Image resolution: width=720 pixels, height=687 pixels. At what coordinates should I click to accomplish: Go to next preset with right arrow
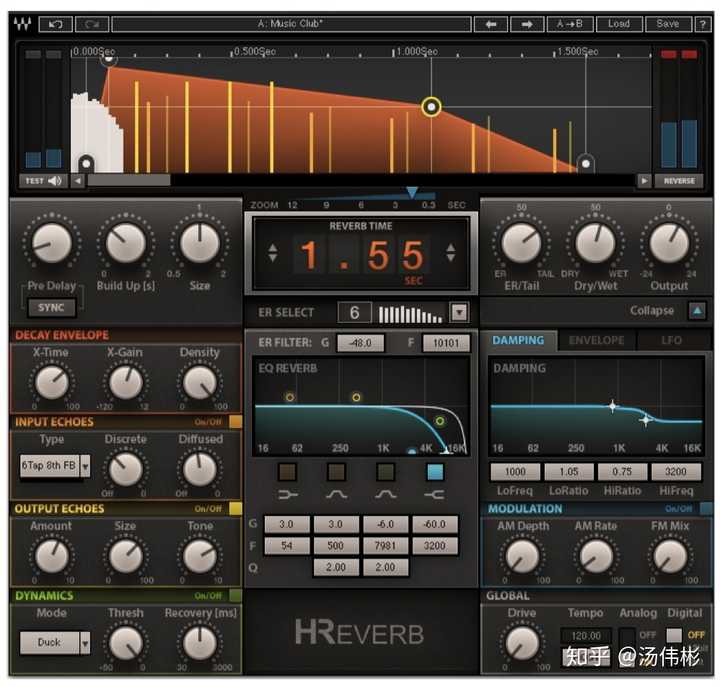(527, 24)
